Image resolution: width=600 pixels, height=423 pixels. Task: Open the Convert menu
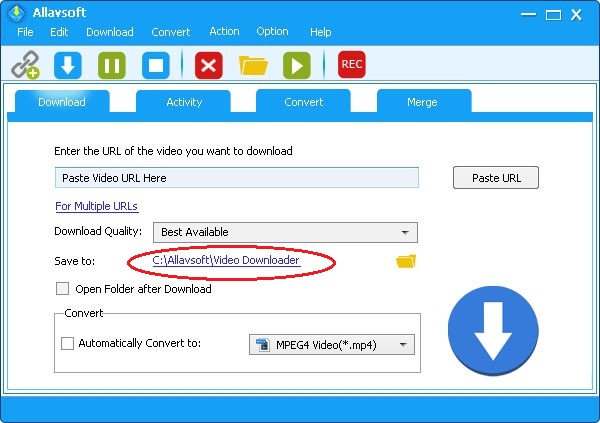click(171, 32)
